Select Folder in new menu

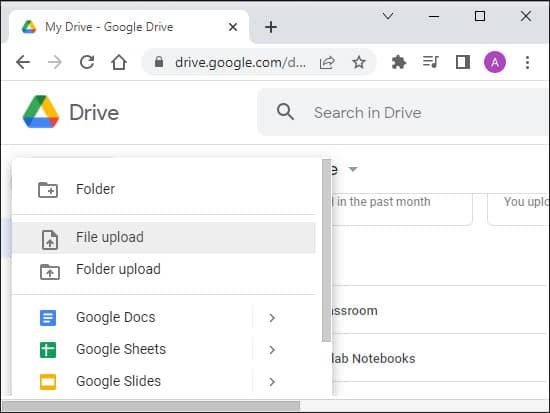[164, 189]
